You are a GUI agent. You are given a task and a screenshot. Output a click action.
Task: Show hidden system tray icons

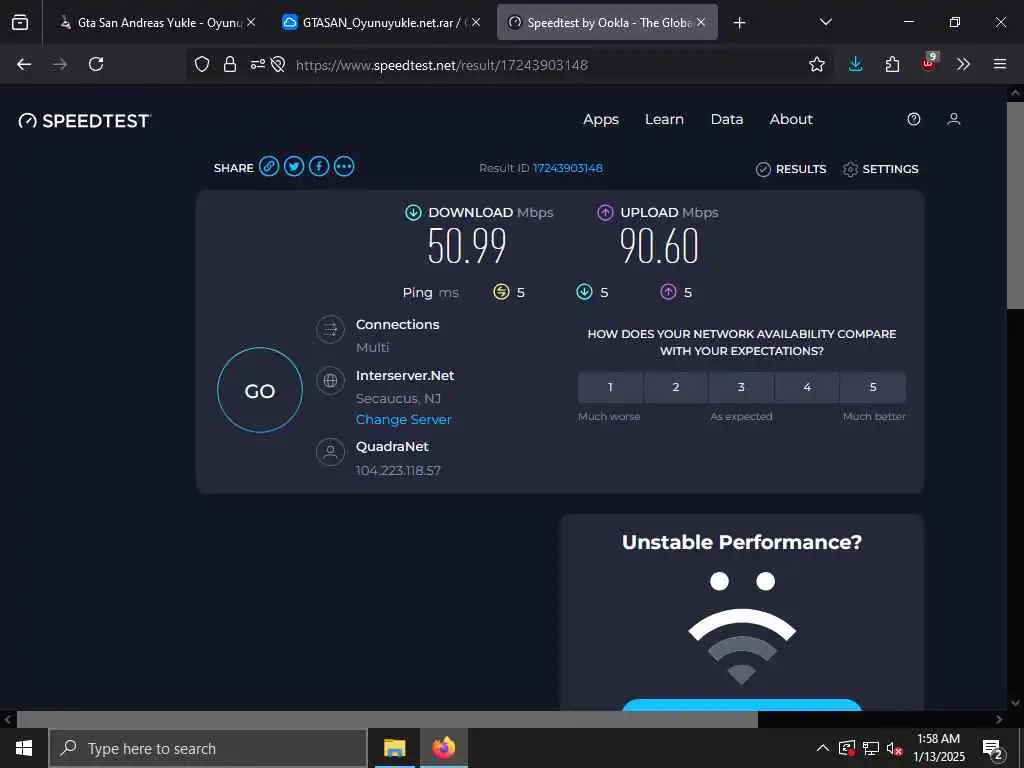[x=823, y=748]
